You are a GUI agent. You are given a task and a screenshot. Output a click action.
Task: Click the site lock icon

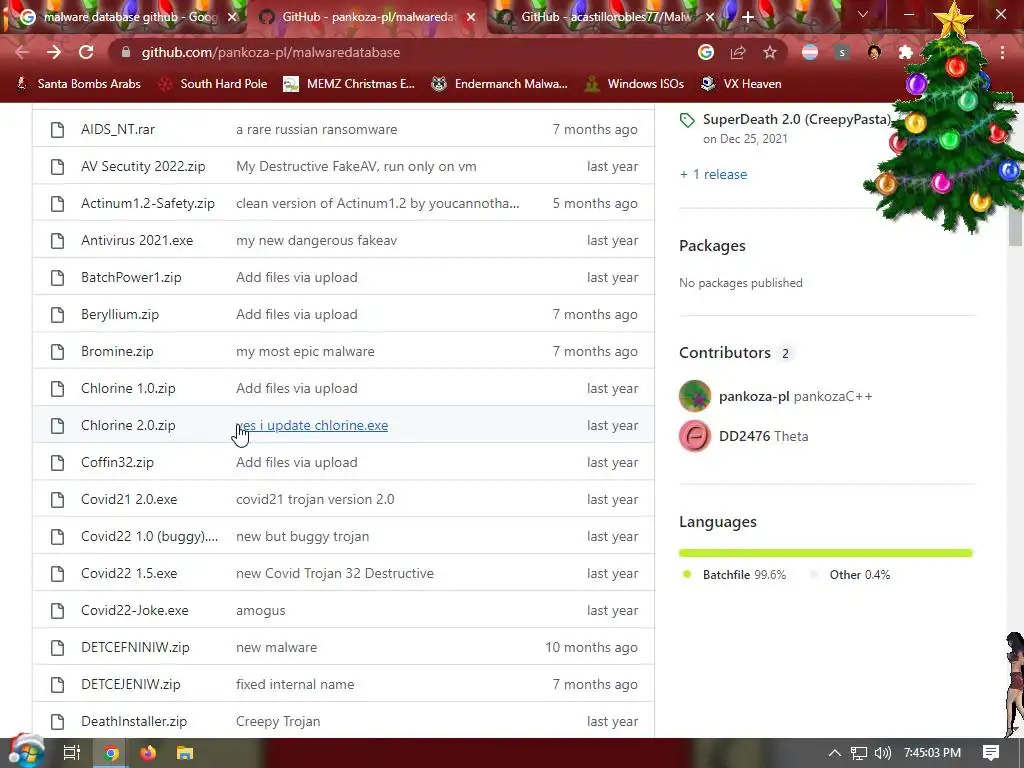pyautogui.click(x=126, y=52)
